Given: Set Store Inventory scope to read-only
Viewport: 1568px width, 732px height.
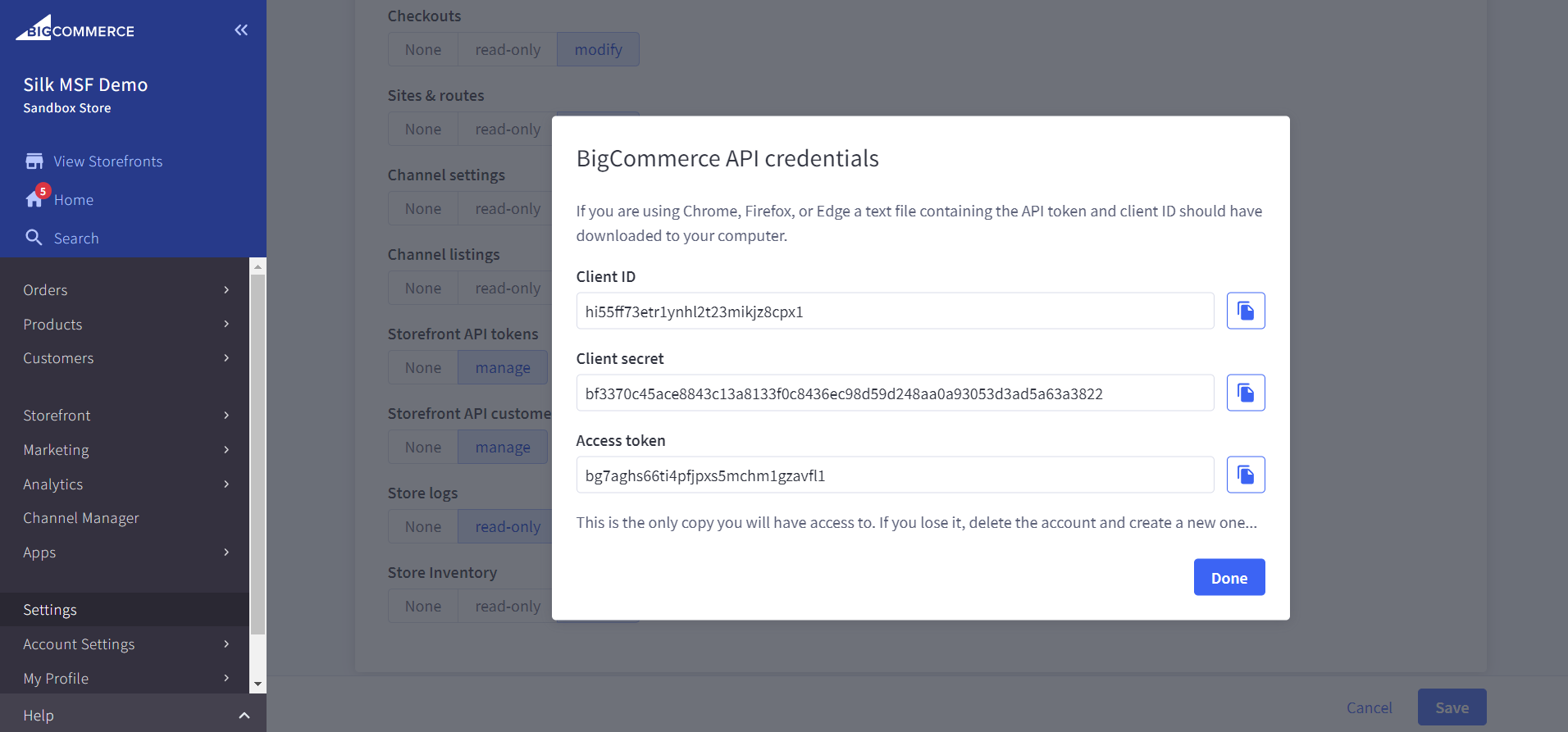Looking at the screenshot, I should tap(505, 606).
